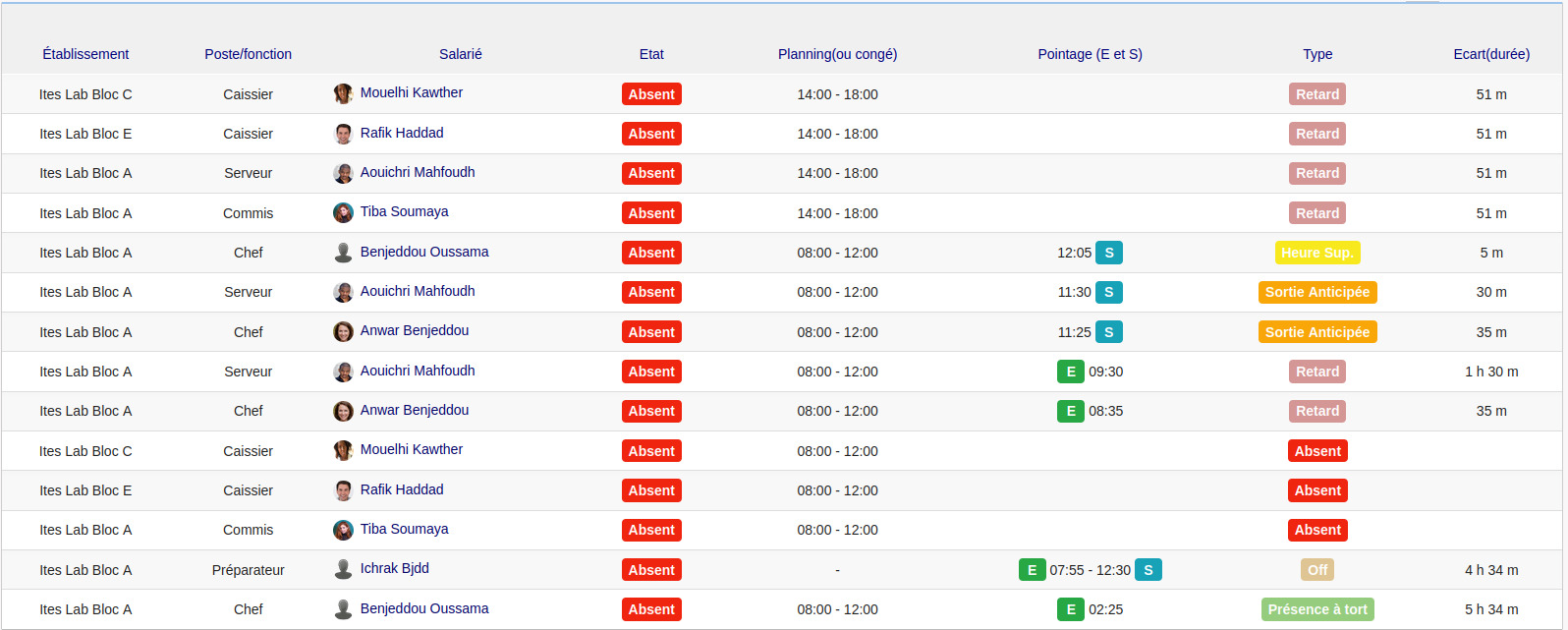Click the yellow Heure Sup. badge
Image resolution: width=1568 pixels, height=630 pixels.
tap(1316, 253)
